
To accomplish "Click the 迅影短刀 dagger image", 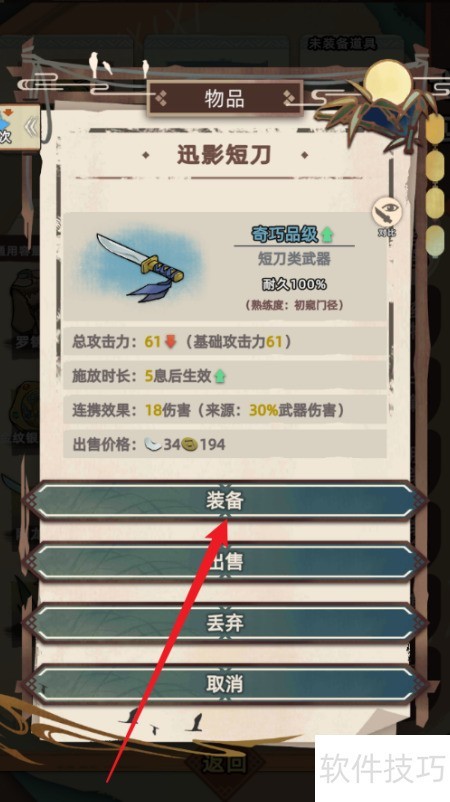I will click(141, 267).
